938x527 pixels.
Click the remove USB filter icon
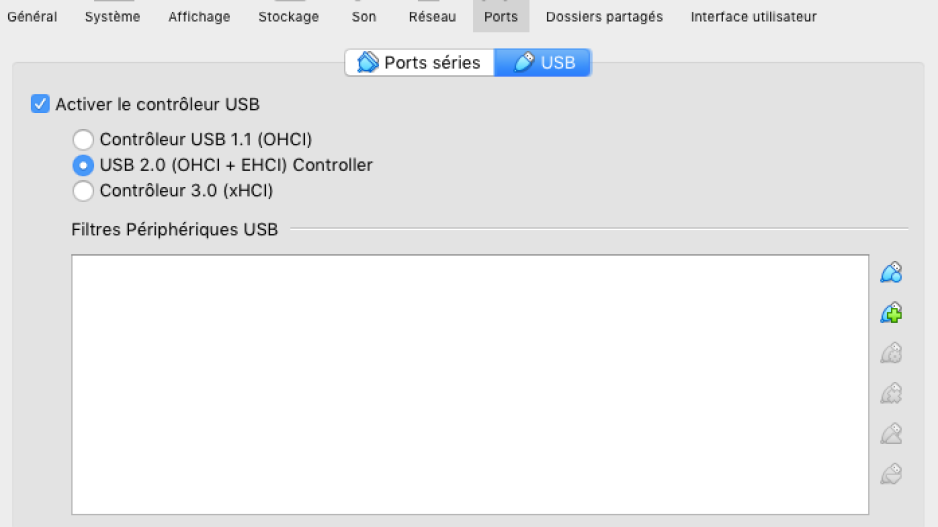click(x=891, y=394)
